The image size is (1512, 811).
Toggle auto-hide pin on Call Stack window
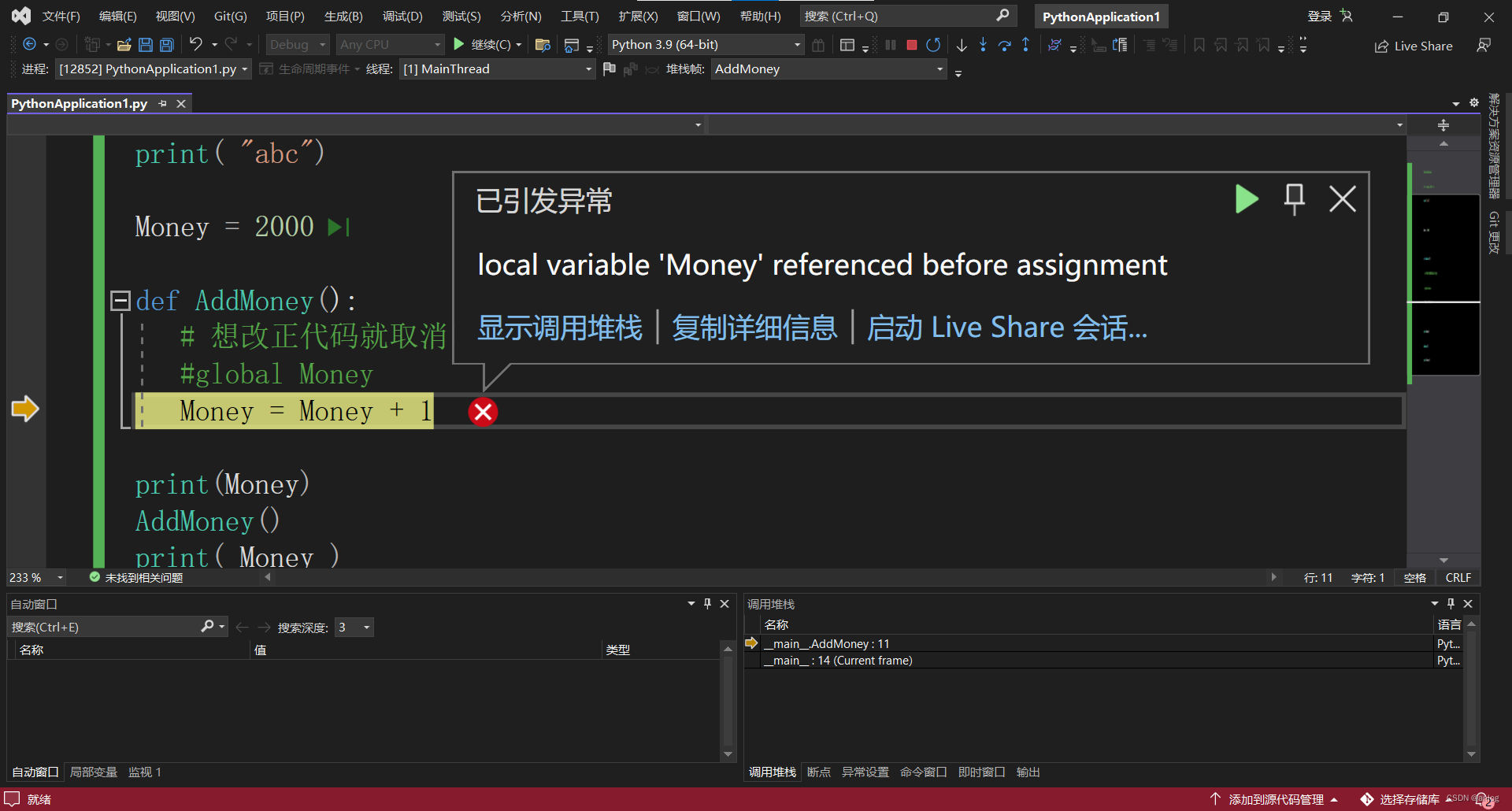point(1451,604)
